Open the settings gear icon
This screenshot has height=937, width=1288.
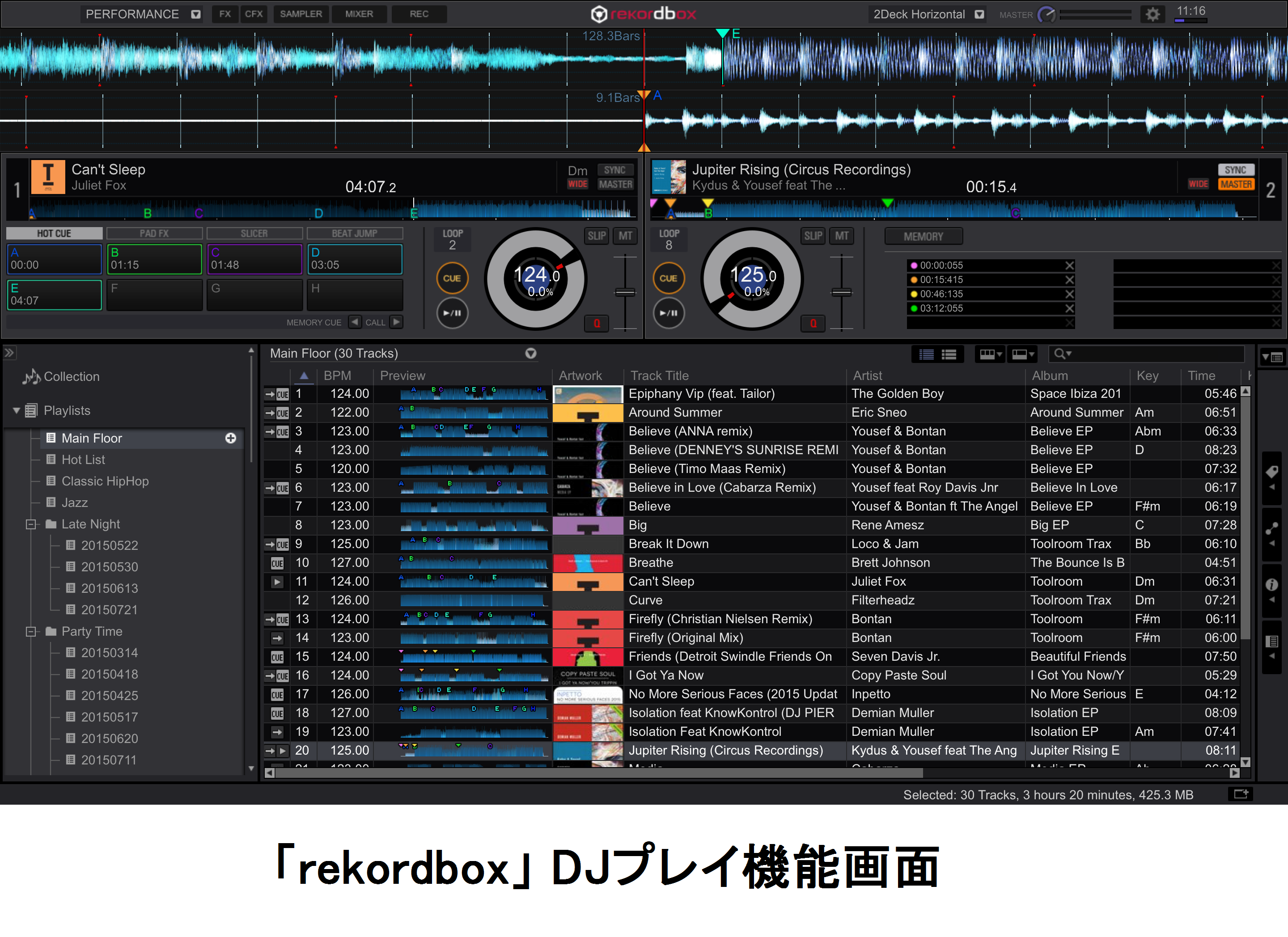[1152, 14]
